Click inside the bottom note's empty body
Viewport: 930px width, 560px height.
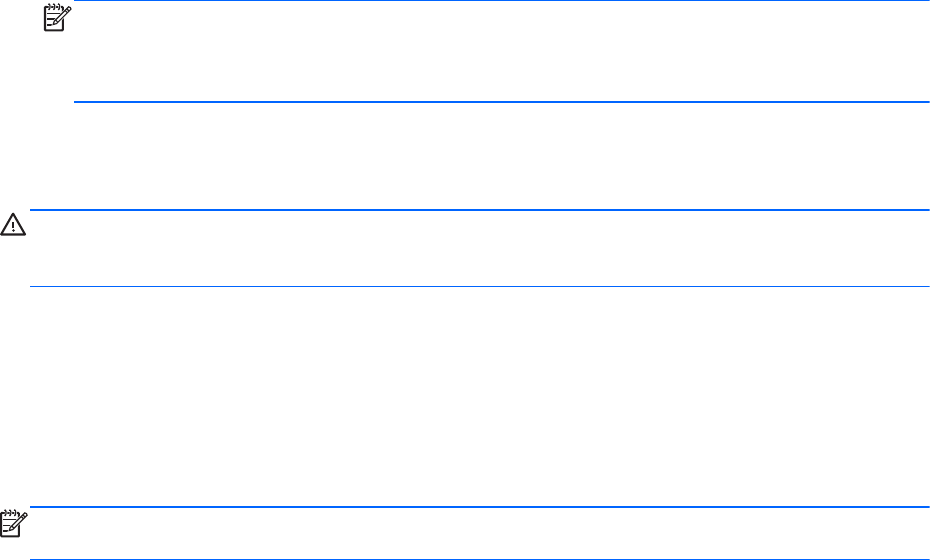(x=480, y=533)
